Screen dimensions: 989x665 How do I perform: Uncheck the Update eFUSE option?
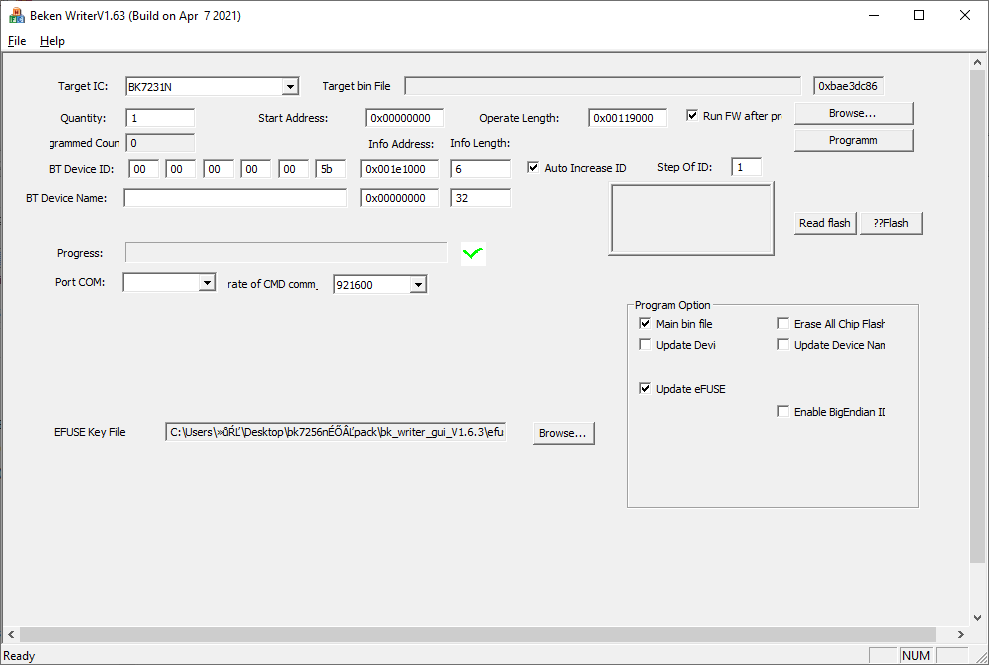tap(646, 388)
